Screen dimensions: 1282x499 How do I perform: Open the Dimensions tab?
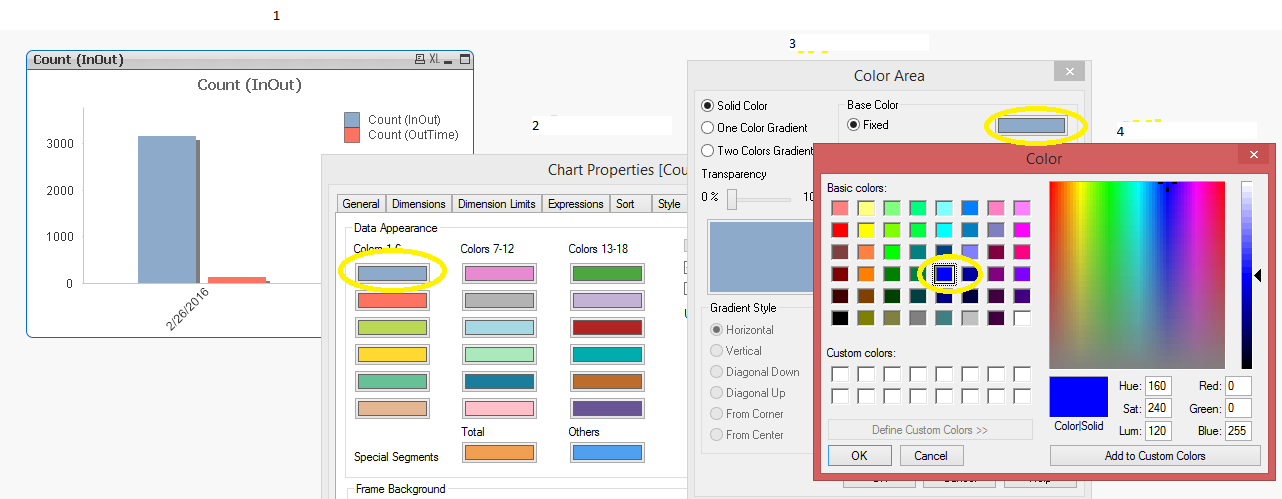[418, 204]
